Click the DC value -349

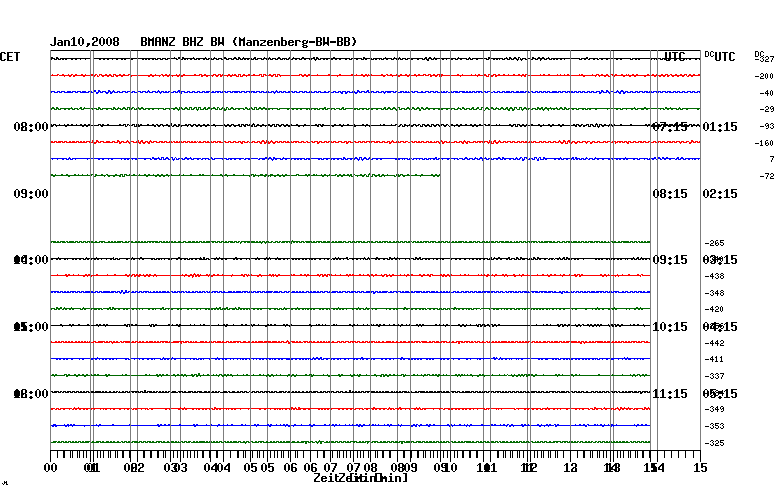(714, 409)
